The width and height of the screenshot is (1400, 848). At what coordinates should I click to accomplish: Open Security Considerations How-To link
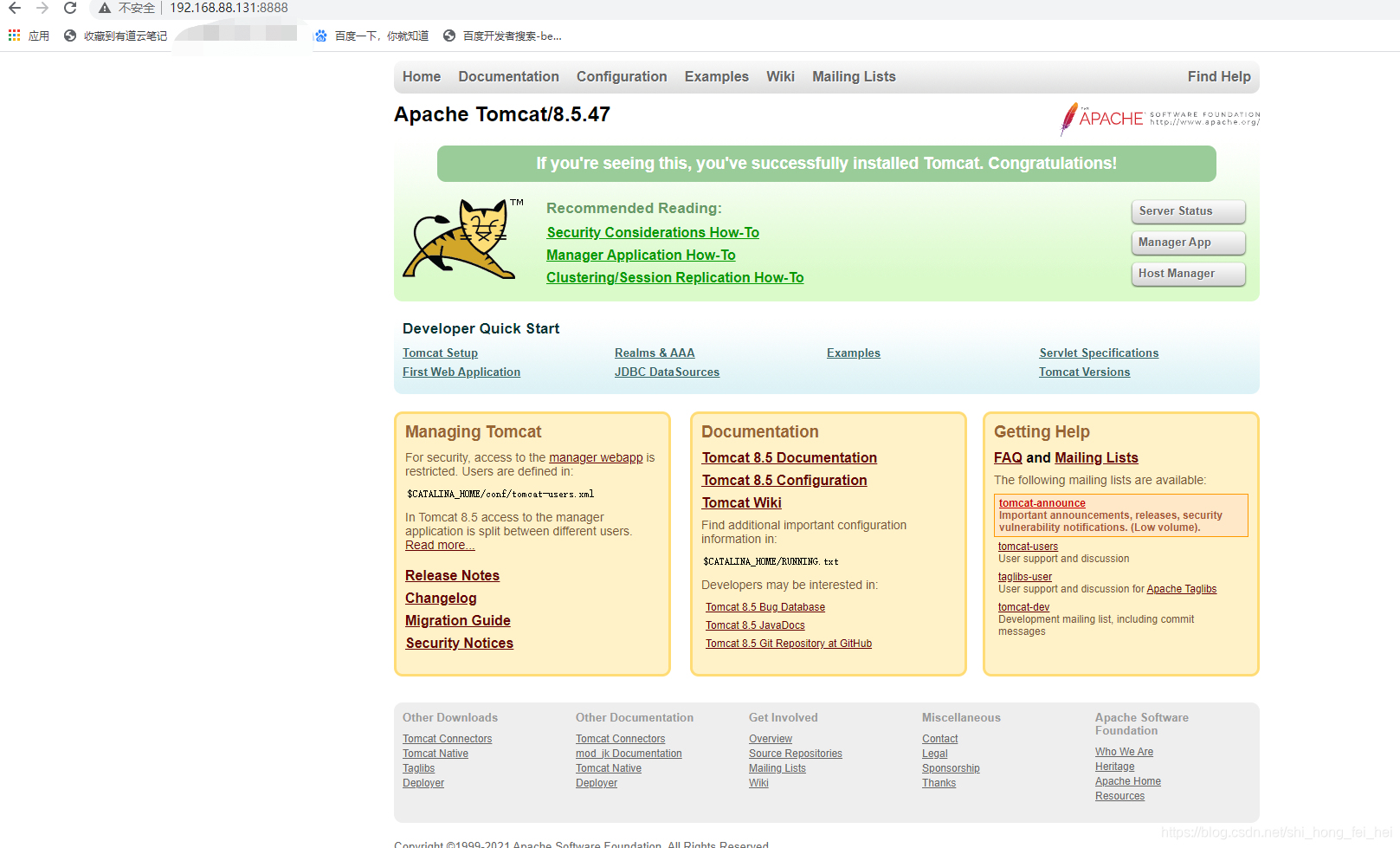click(x=653, y=232)
